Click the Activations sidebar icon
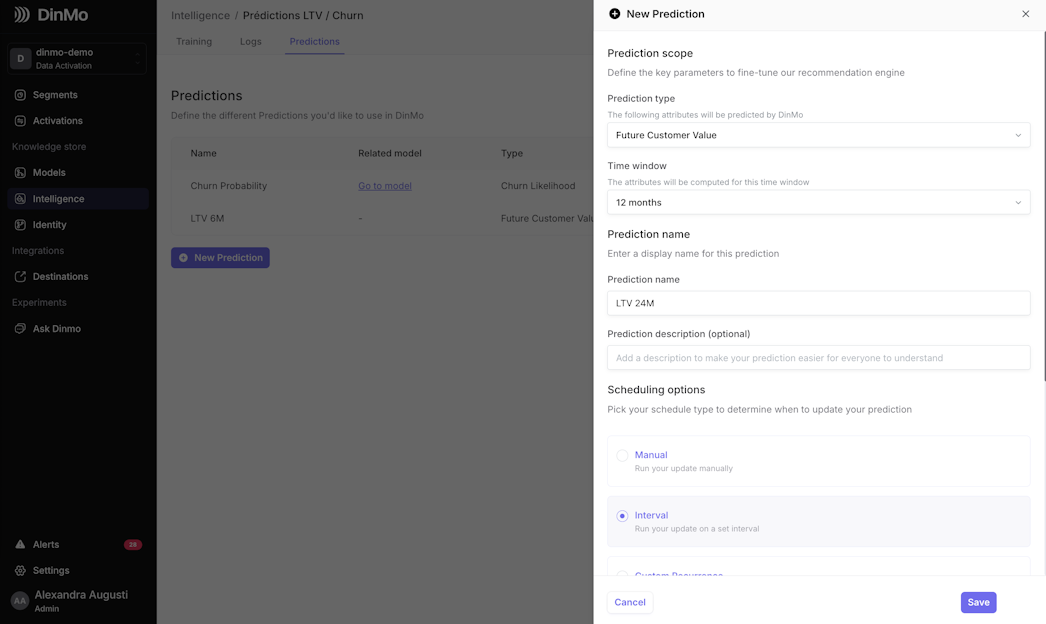 point(21,121)
